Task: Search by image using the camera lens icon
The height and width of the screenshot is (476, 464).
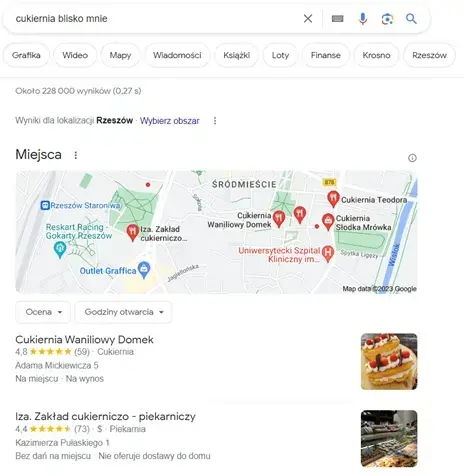Action: click(x=387, y=19)
